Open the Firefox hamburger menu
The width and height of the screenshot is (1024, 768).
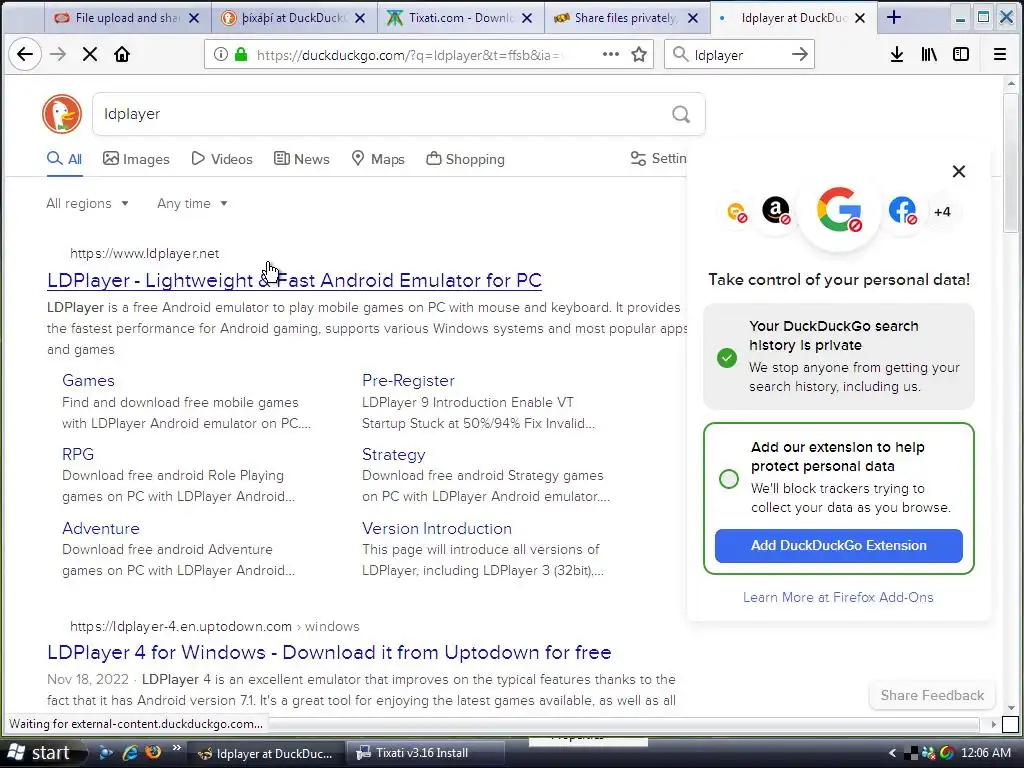tap(1000, 54)
